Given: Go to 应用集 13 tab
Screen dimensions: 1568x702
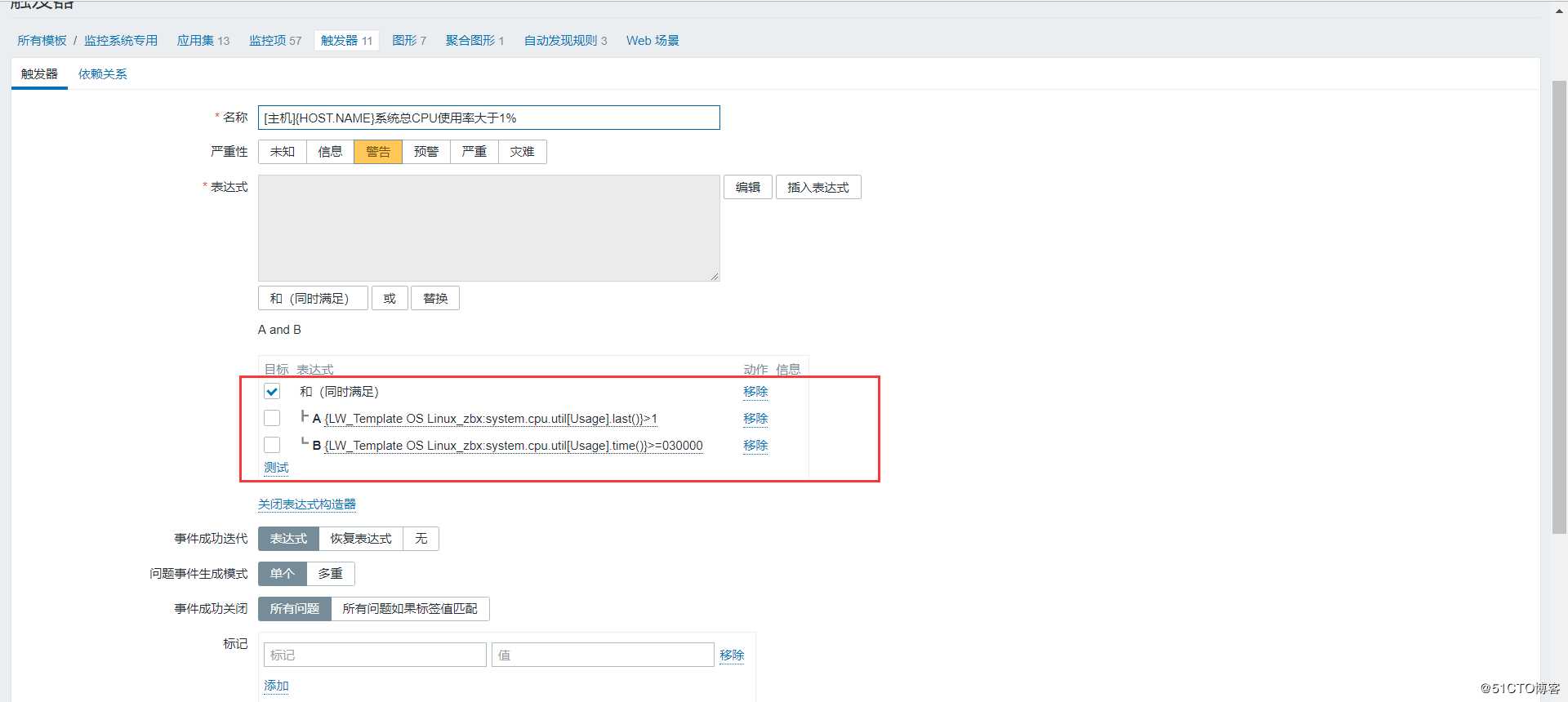Looking at the screenshot, I should tap(203, 41).
